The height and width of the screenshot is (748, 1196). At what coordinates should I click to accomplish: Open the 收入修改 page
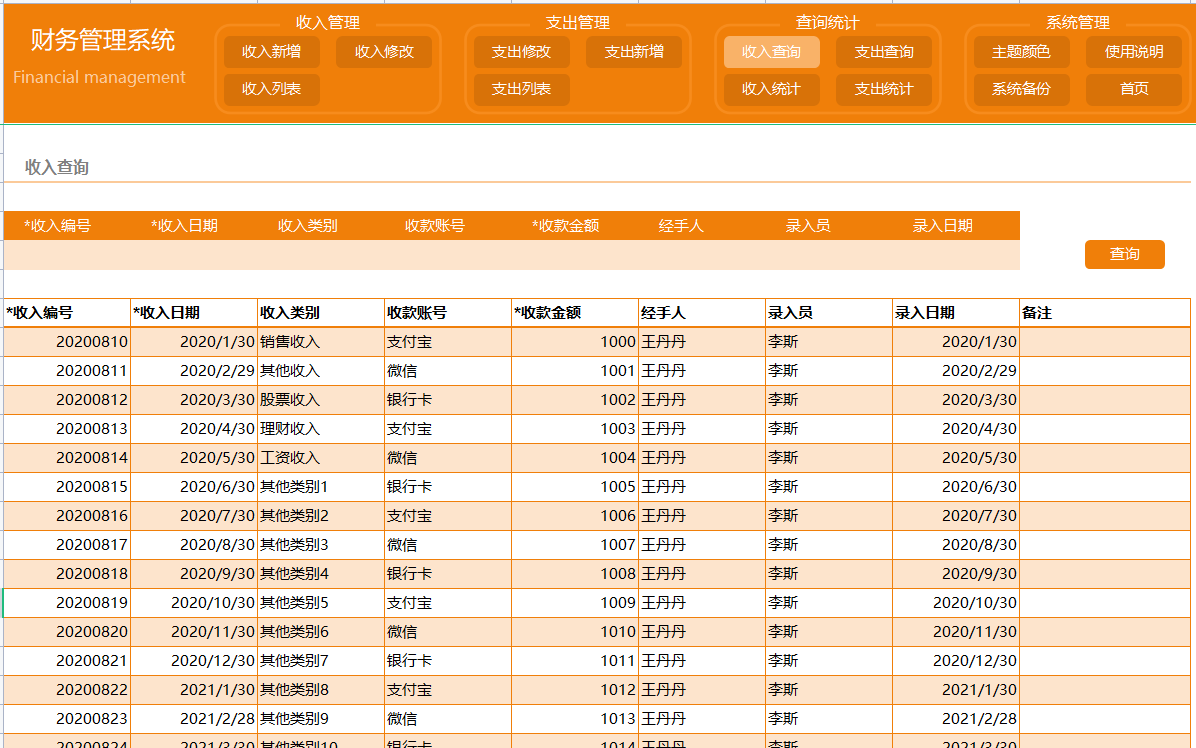pyautogui.click(x=384, y=52)
